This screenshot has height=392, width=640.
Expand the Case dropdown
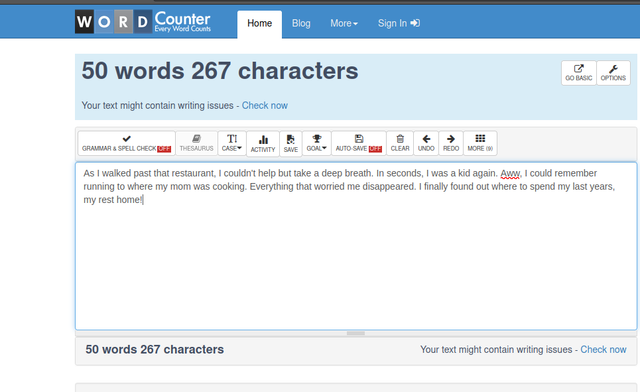point(232,143)
